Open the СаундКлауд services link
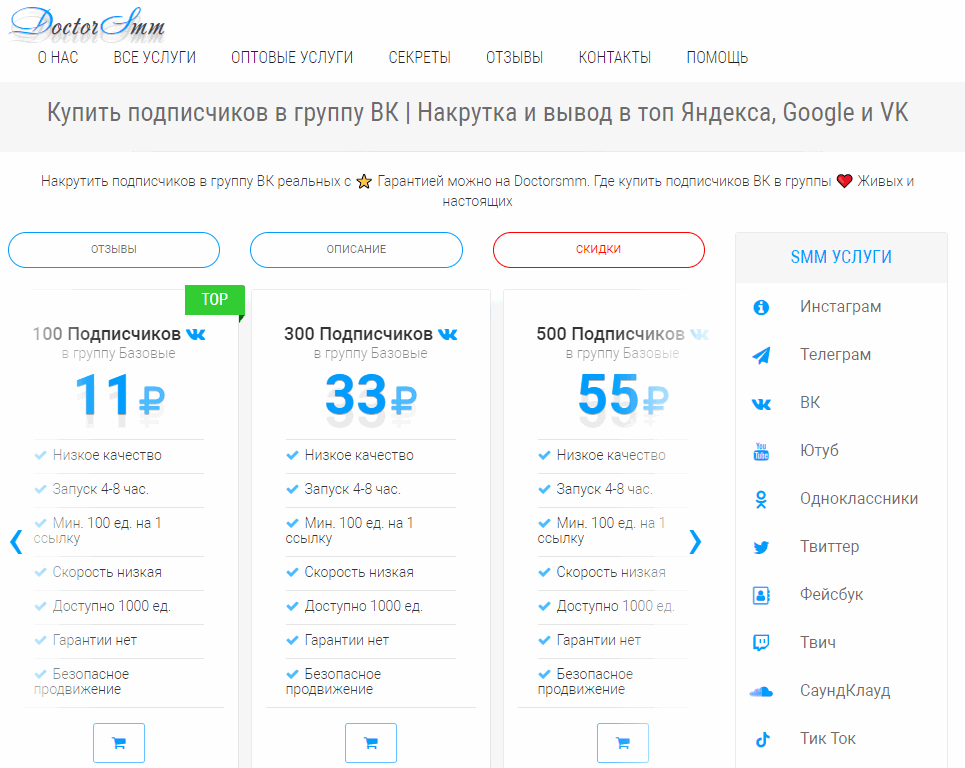Image resolution: width=965 pixels, height=768 pixels. [x=845, y=690]
